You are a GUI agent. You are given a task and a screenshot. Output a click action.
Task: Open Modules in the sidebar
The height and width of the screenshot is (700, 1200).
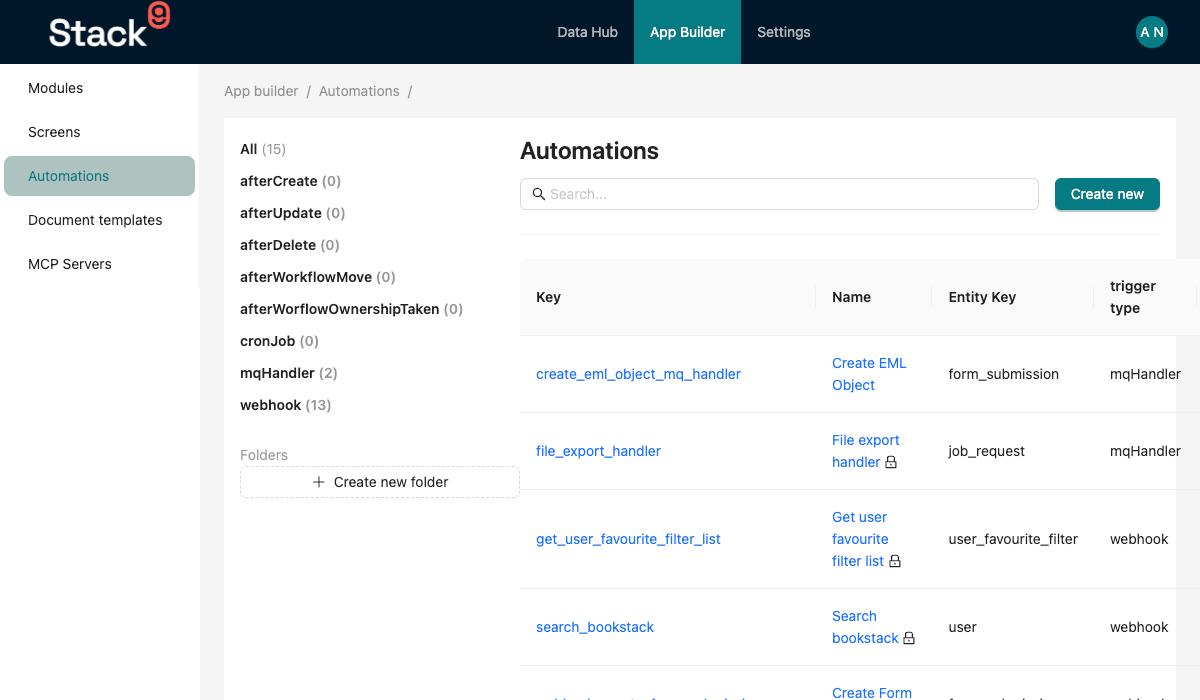(x=99, y=88)
